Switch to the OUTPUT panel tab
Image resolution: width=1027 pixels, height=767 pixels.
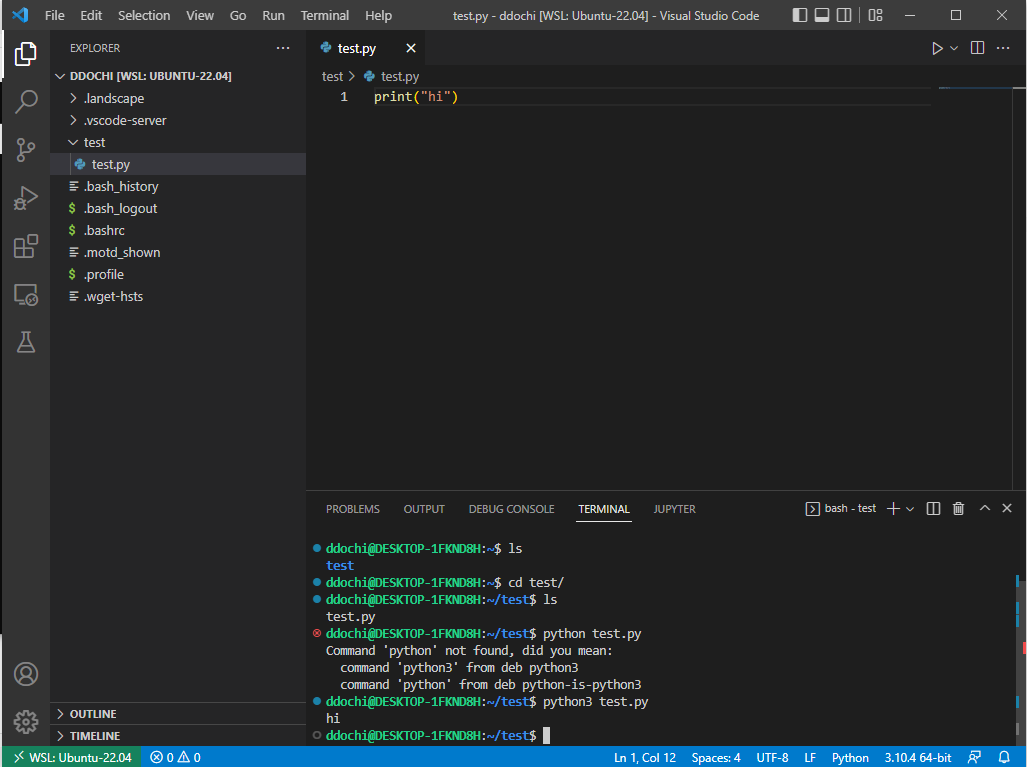point(424,509)
